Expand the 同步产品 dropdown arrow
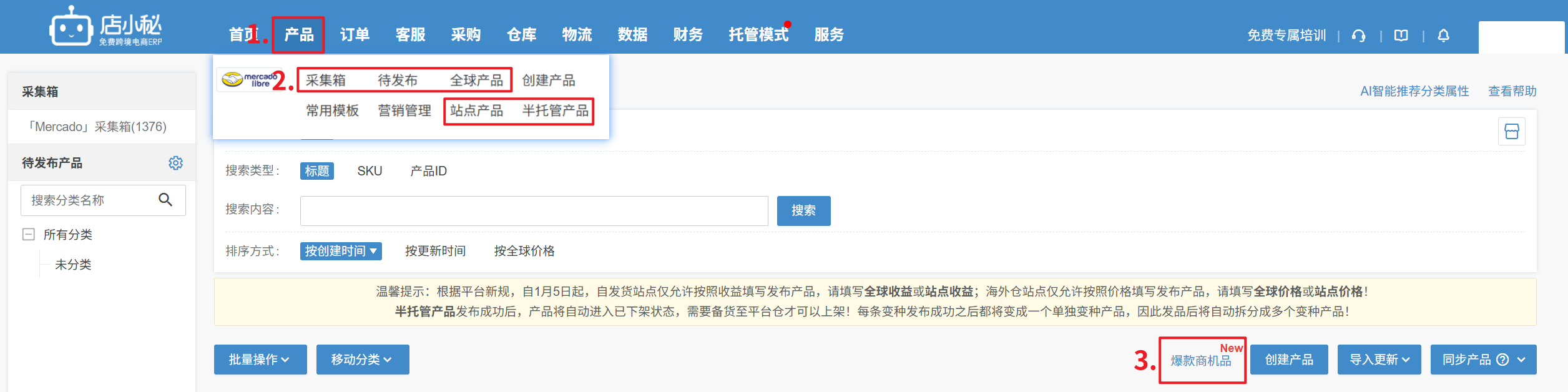The image size is (1568, 392). pyautogui.click(x=1522, y=360)
